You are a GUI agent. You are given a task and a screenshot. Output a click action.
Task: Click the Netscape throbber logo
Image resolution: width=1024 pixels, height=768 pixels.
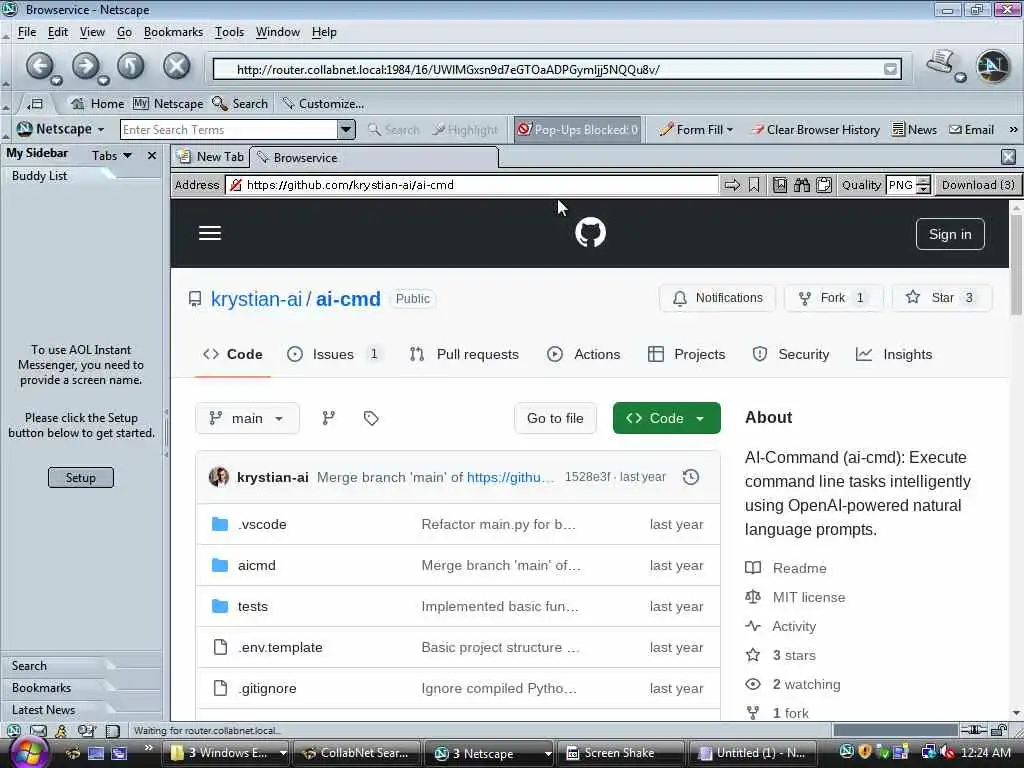pyautogui.click(x=993, y=66)
